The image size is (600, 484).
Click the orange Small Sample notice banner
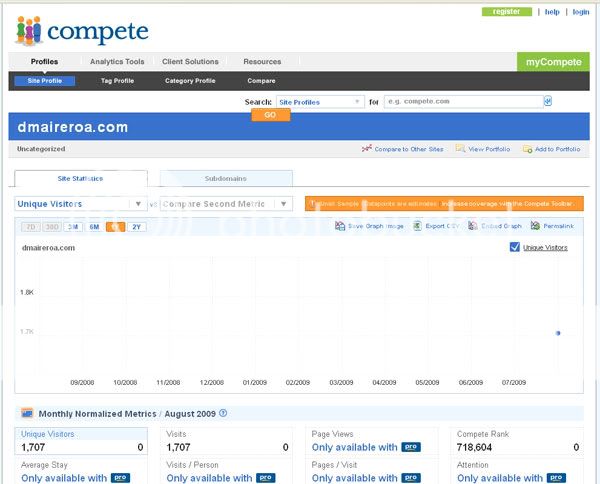(444, 204)
